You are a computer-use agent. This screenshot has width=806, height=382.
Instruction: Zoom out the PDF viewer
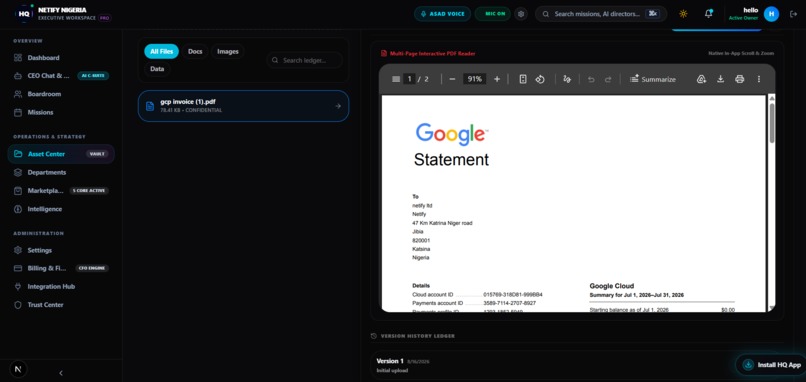click(452, 79)
